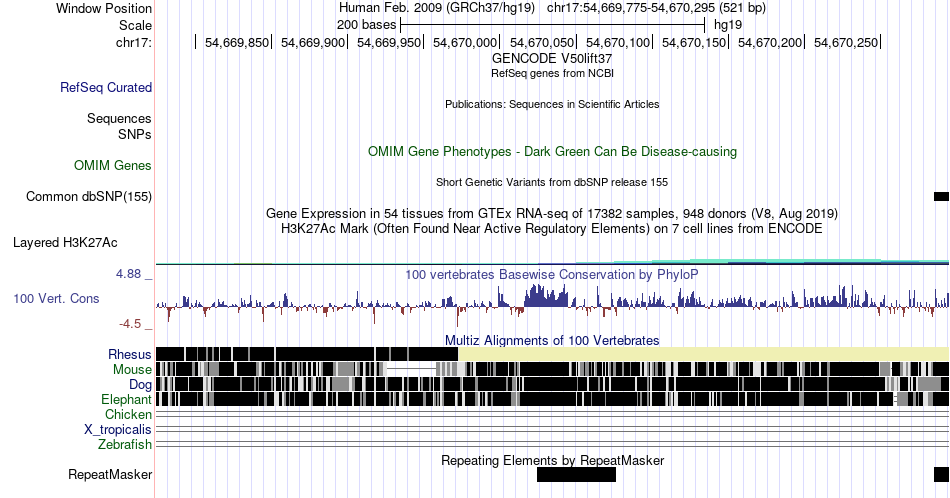Image resolution: width=950 pixels, height=498 pixels.
Task: Click the 100 Vert. Cons label
Action: tap(56, 298)
